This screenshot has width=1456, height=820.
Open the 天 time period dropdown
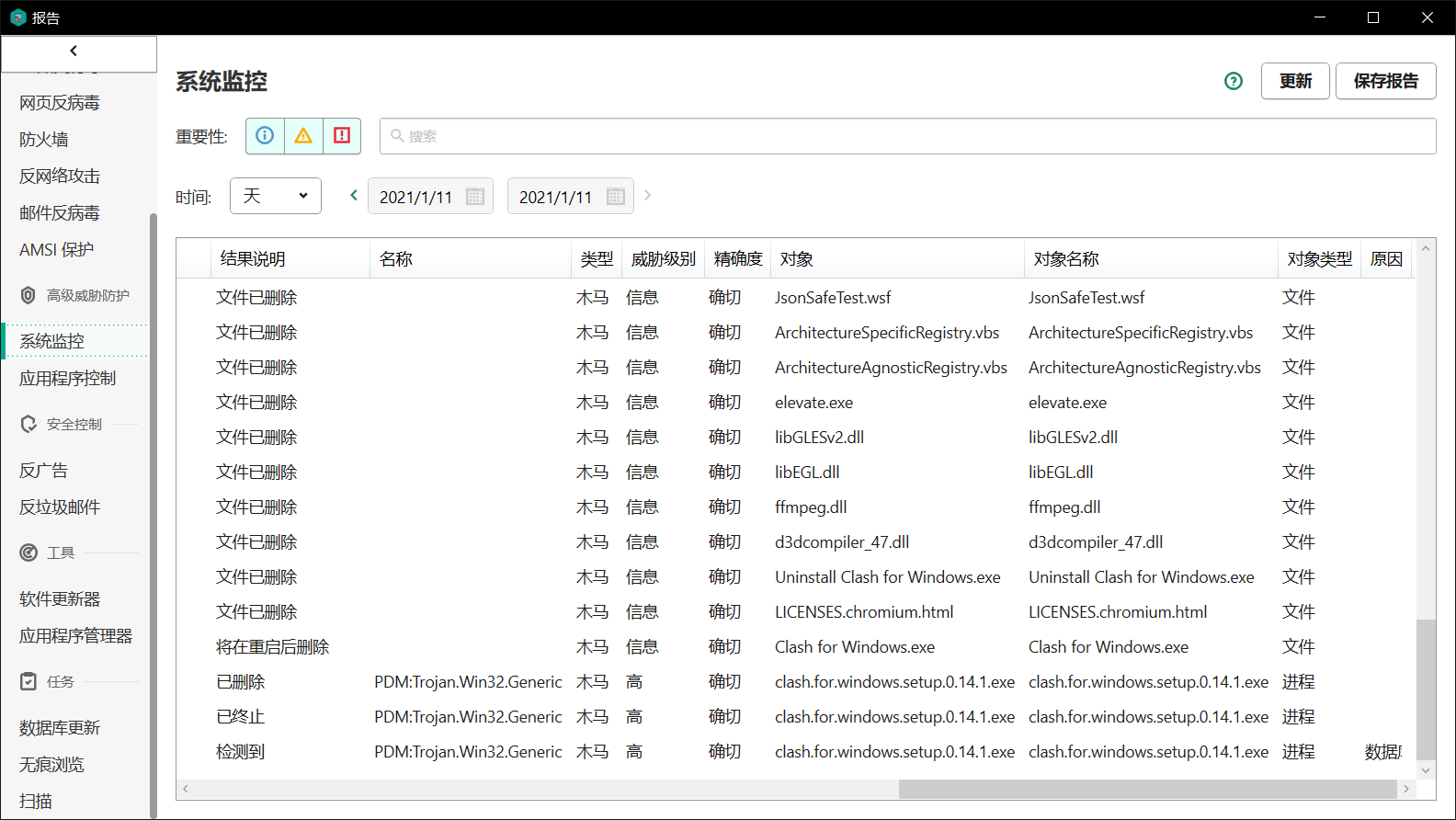click(x=276, y=196)
